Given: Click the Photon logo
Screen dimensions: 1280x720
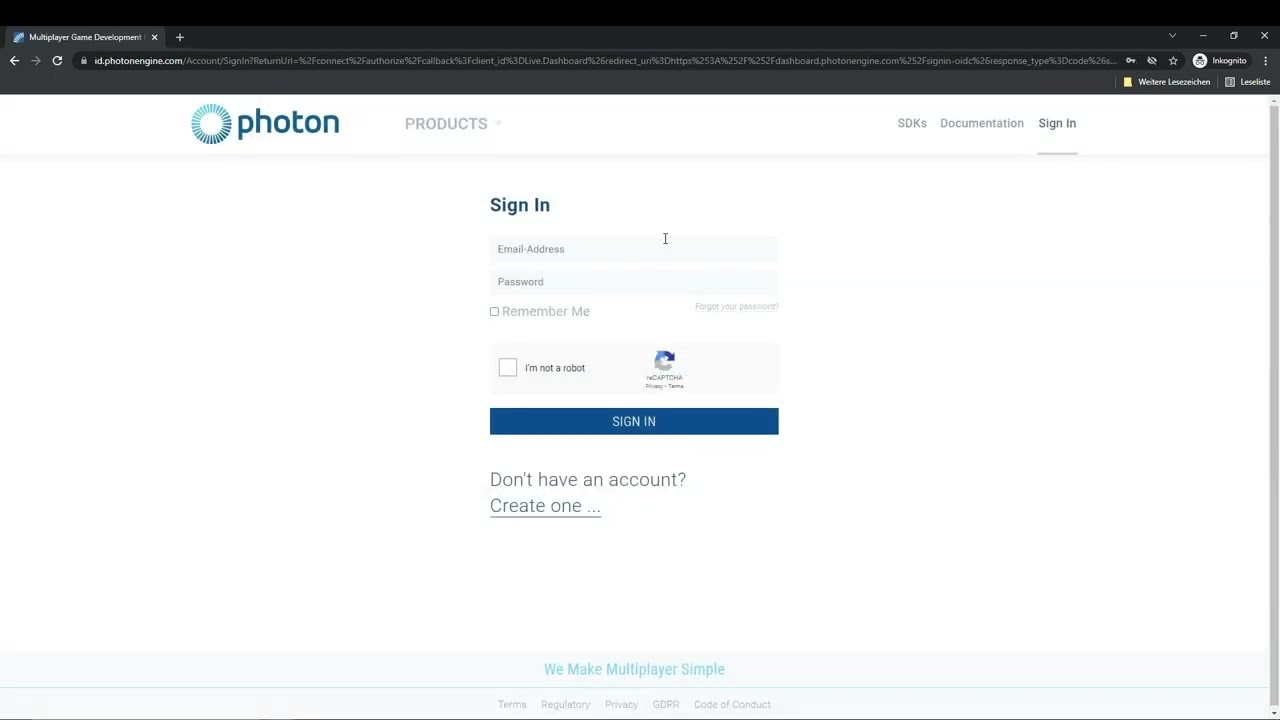Looking at the screenshot, I should tap(265, 124).
